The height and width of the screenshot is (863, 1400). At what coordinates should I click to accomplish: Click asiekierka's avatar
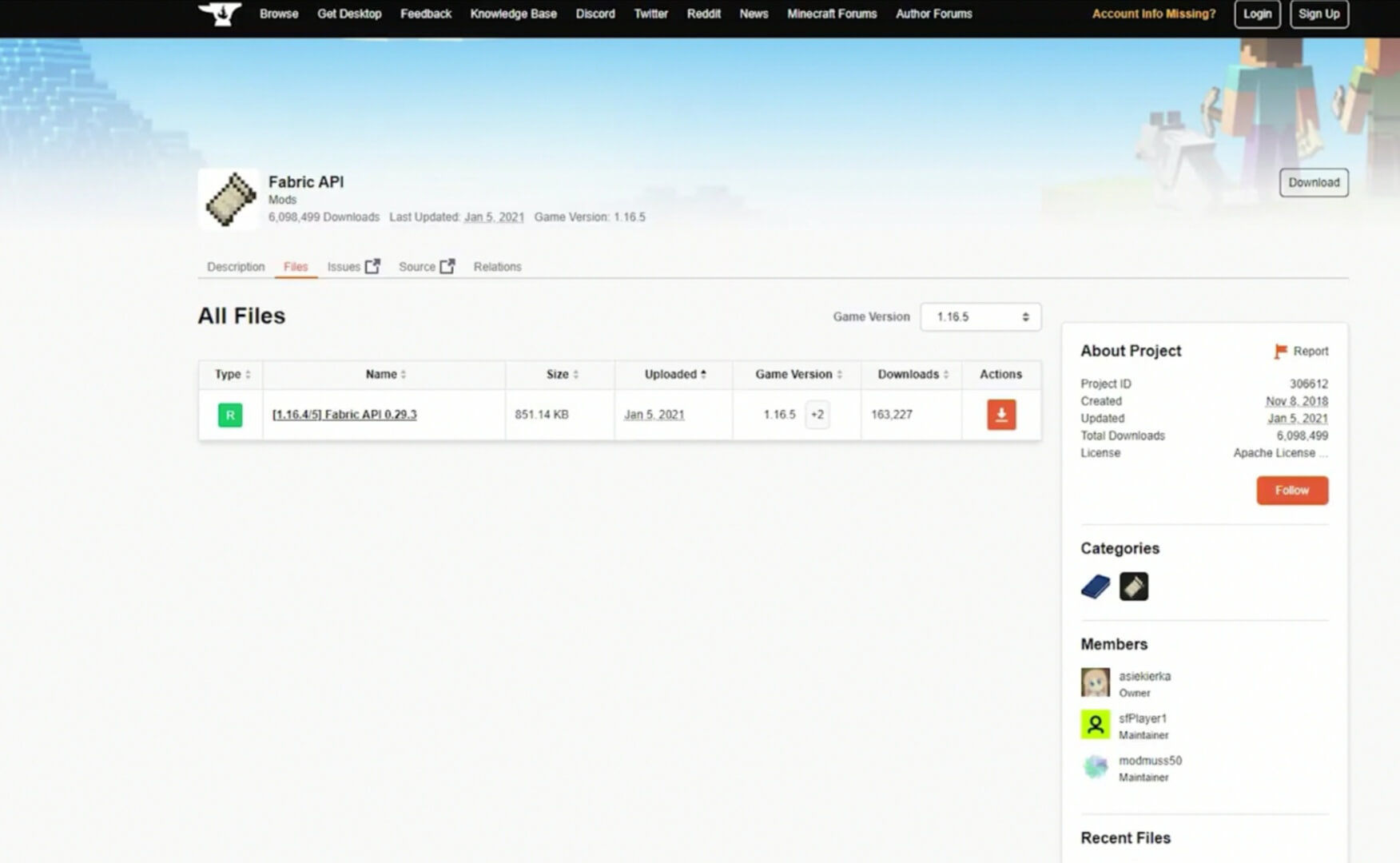coord(1096,683)
